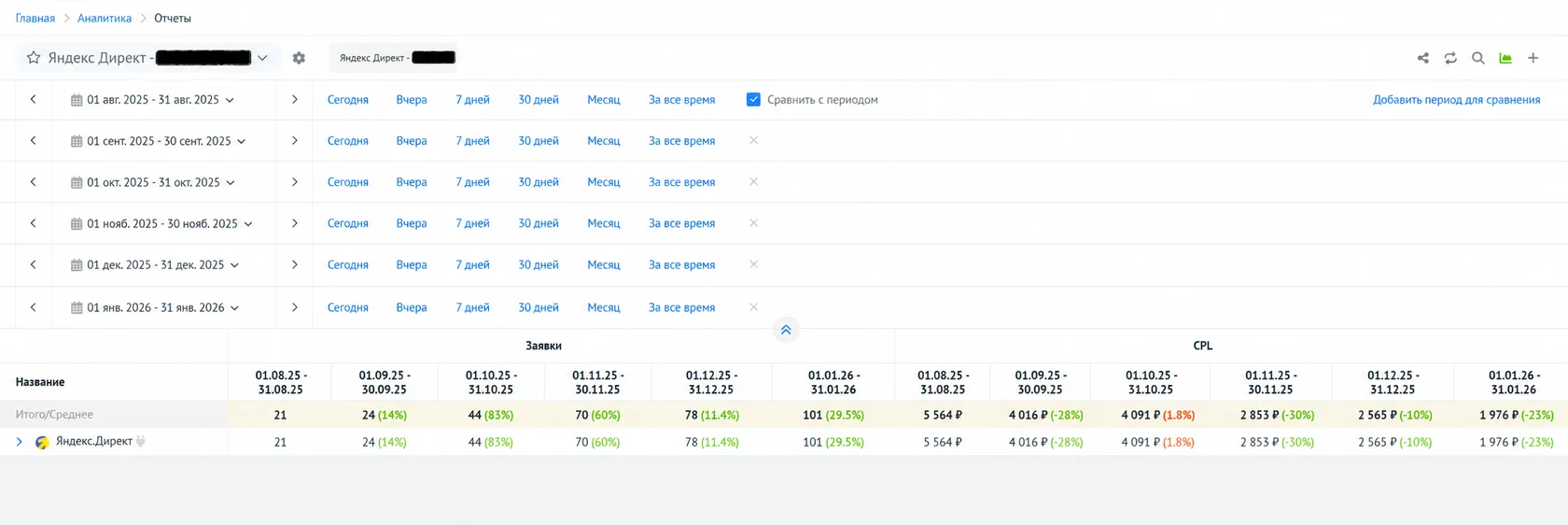1568x525 pixels.
Task: Go to previous period for August 2025 row
Action: click(x=34, y=99)
